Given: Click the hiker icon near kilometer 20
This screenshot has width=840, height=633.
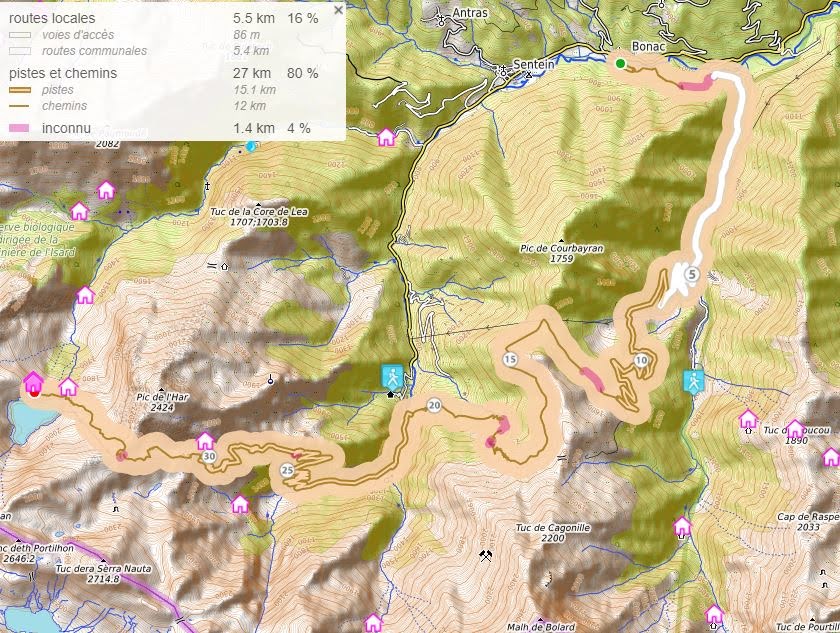Looking at the screenshot, I should [392, 376].
